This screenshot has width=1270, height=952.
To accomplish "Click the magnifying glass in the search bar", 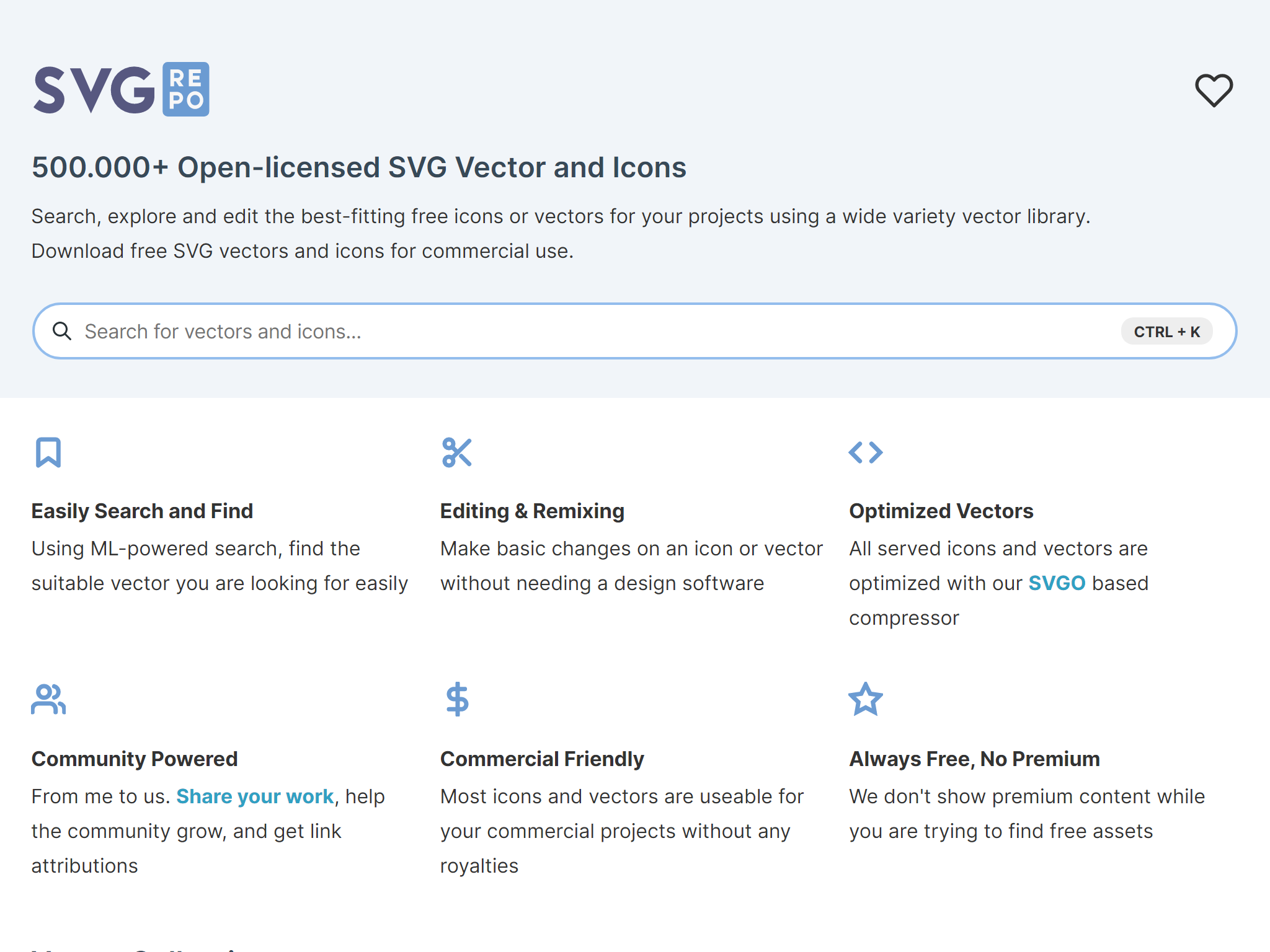I will (62, 331).
